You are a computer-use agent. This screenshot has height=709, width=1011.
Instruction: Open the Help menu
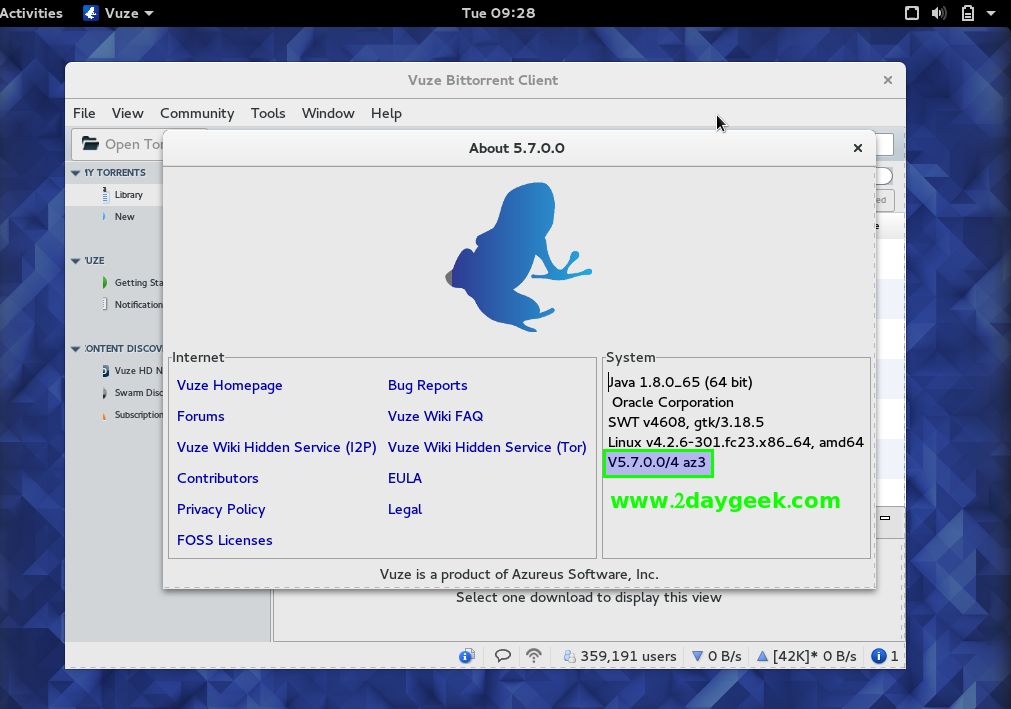[x=386, y=113]
